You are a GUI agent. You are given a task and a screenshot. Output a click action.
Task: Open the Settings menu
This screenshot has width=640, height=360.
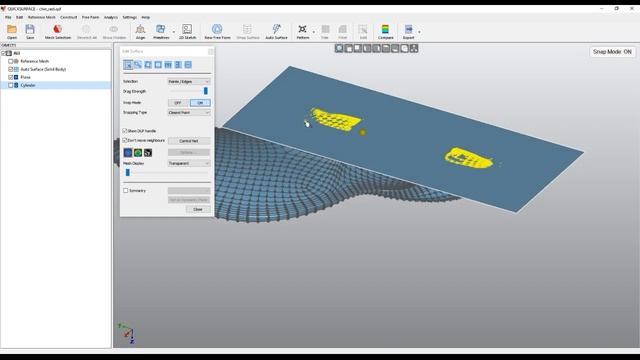(x=129, y=18)
